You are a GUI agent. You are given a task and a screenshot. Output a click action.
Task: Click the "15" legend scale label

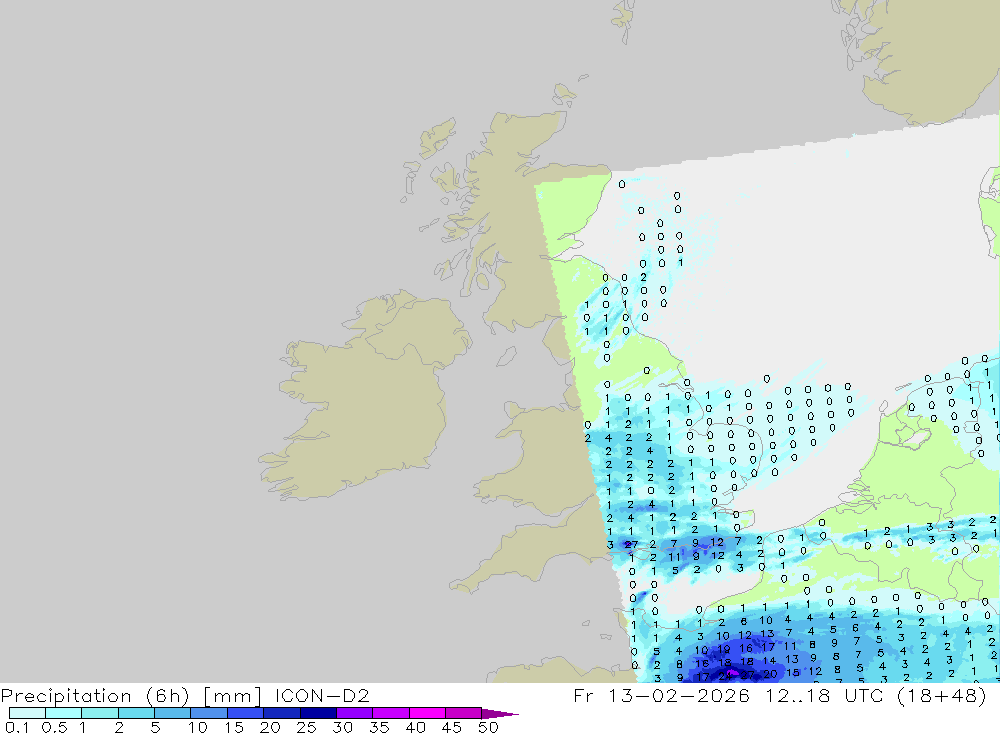click(x=234, y=727)
